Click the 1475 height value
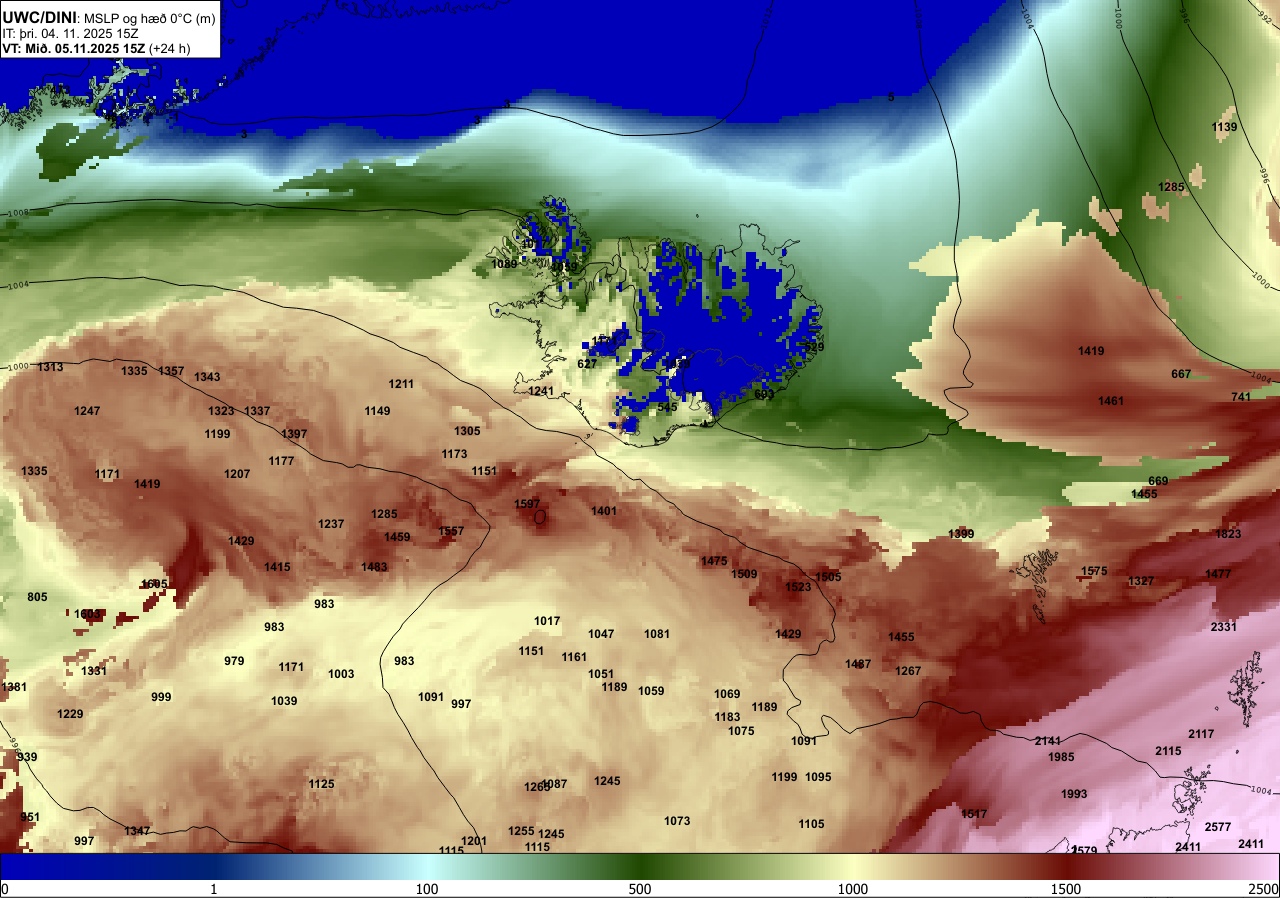The image size is (1280, 898). click(x=714, y=561)
